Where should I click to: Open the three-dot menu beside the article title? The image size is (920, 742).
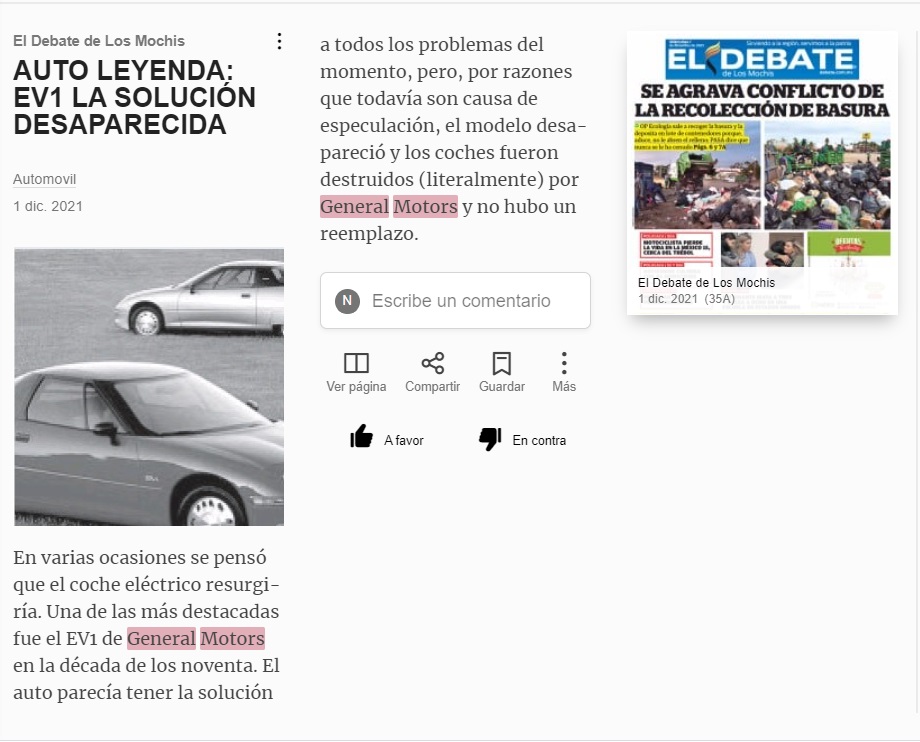[x=279, y=41]
